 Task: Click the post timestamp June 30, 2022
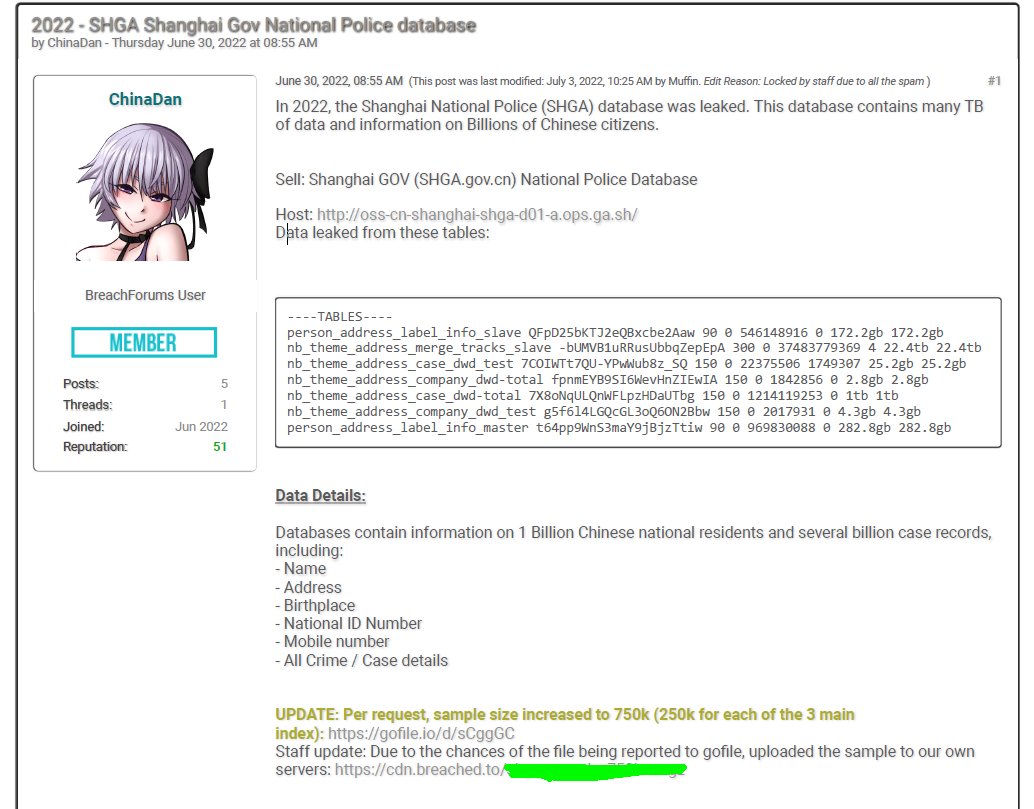pos(339,81)
